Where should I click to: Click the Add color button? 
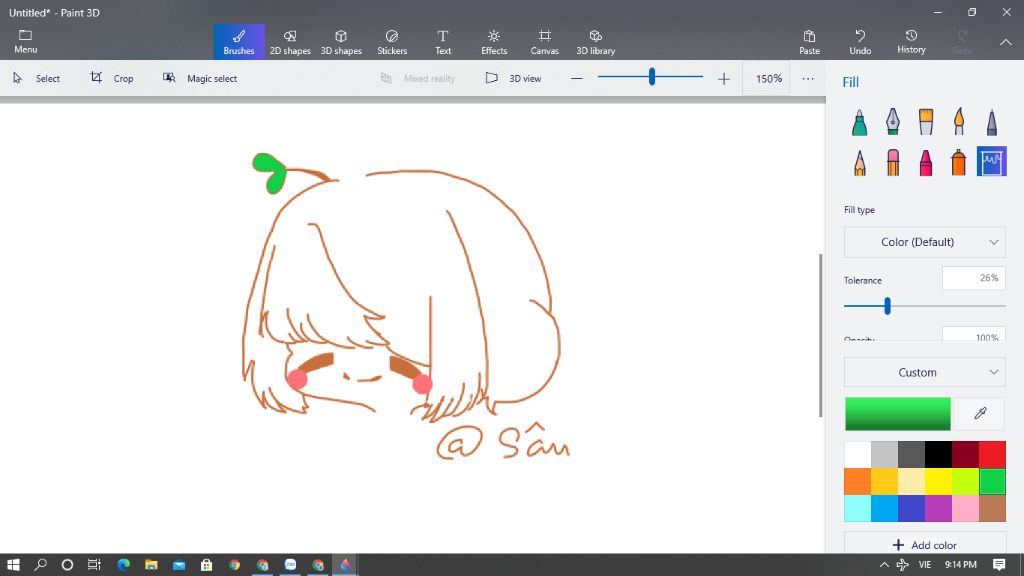(925, 545)
